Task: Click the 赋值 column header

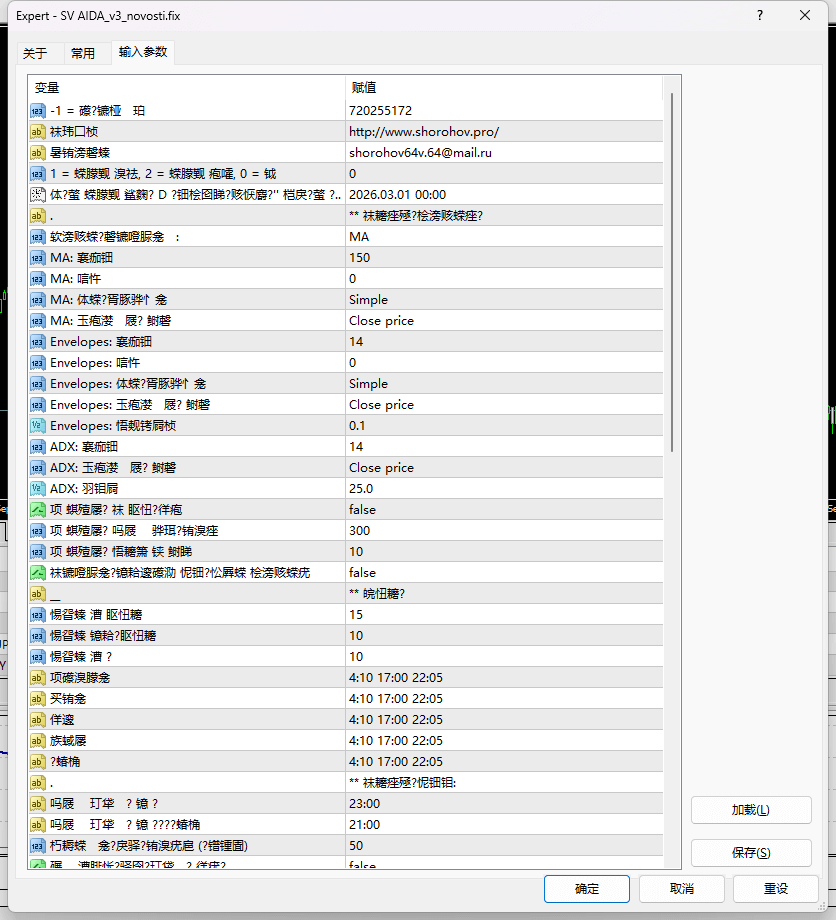Action: 505,88
